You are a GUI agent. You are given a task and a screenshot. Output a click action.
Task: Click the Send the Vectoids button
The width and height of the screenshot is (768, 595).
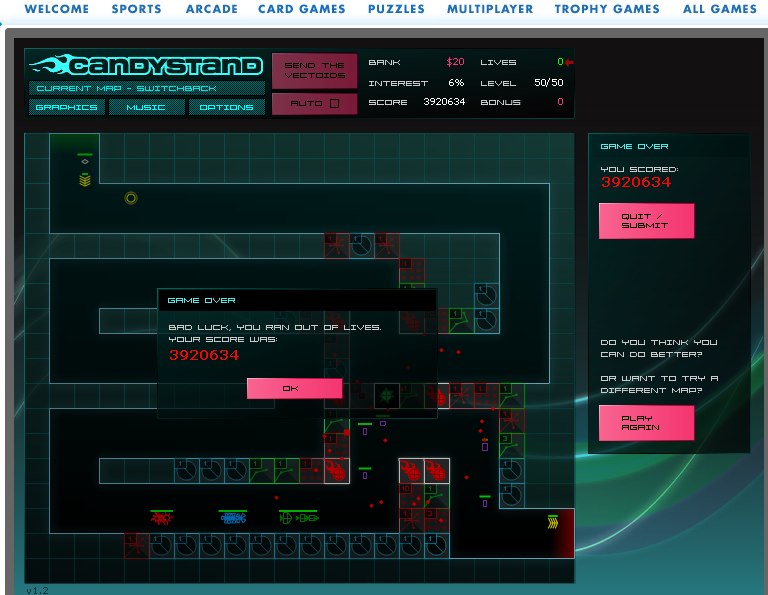pyautogui.click(x=314, y=71)
